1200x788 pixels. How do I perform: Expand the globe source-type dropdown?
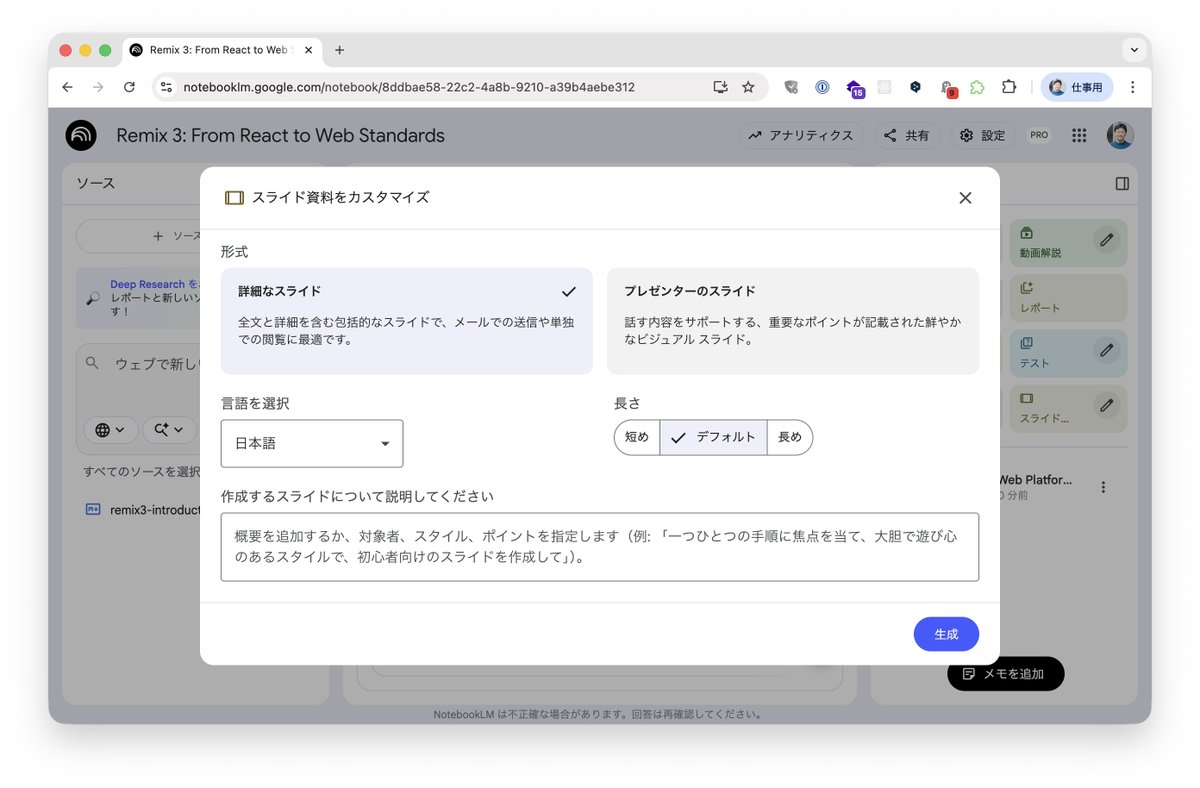pos(110,429)
